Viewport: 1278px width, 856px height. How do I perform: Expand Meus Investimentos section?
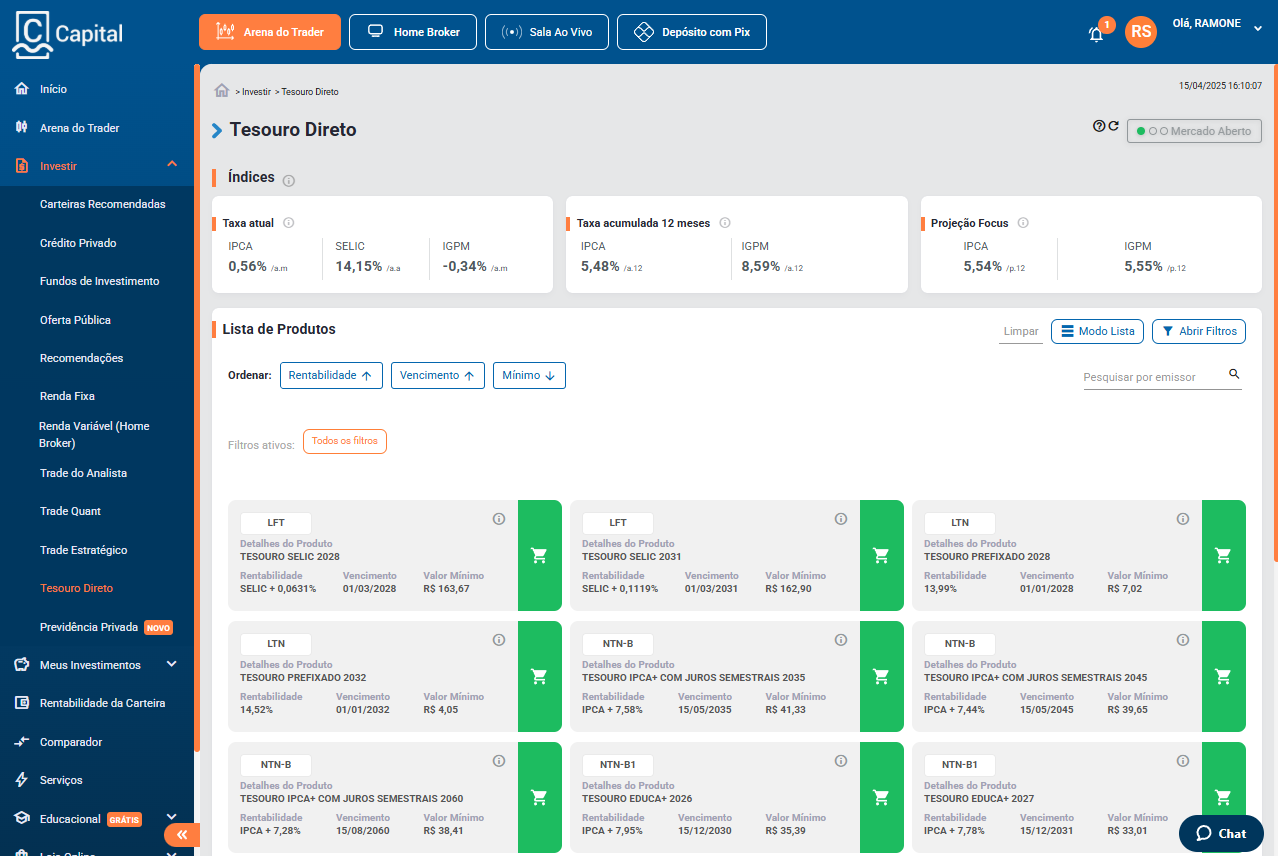[171, 664]
